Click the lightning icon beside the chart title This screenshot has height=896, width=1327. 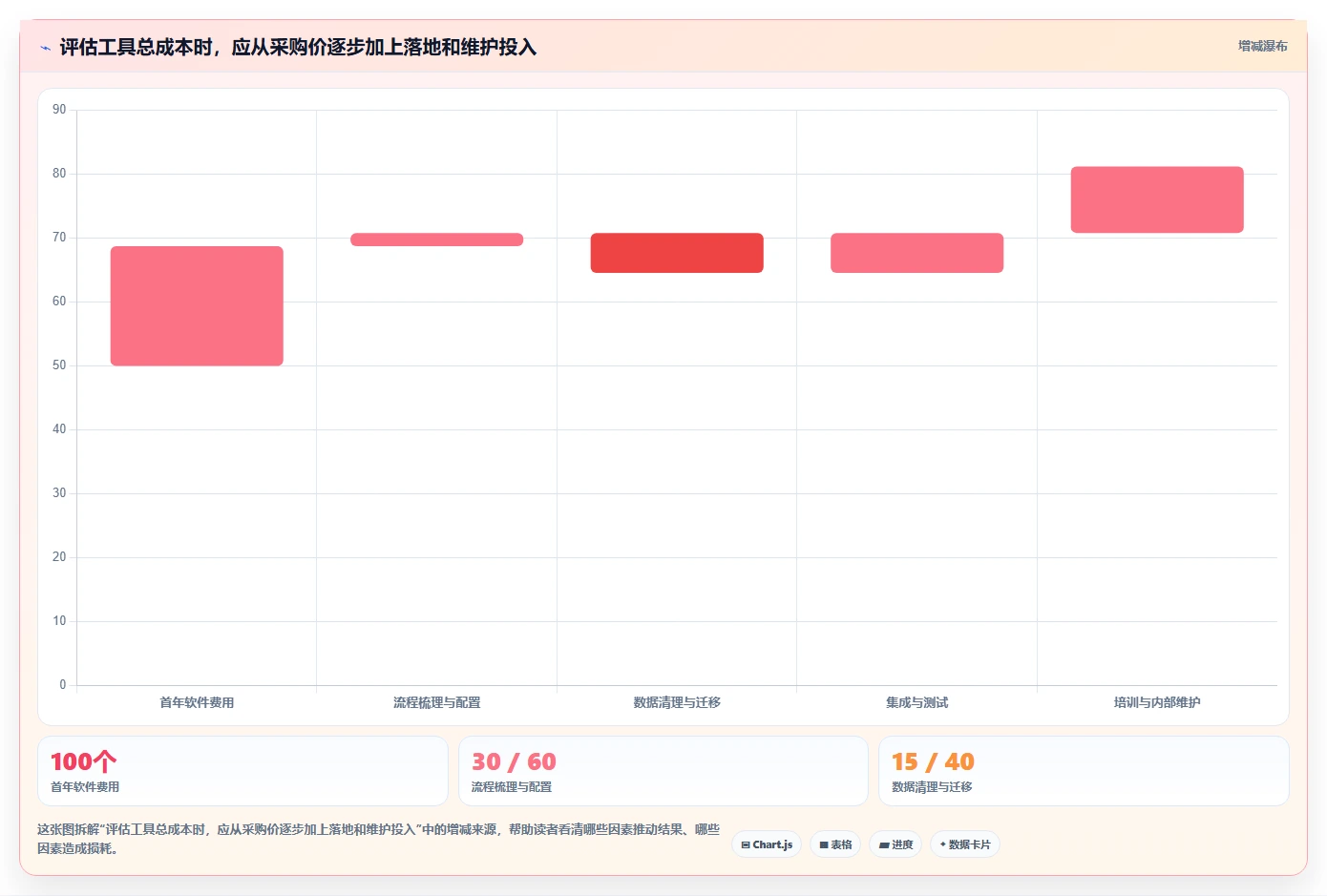(x=45, y=48)
